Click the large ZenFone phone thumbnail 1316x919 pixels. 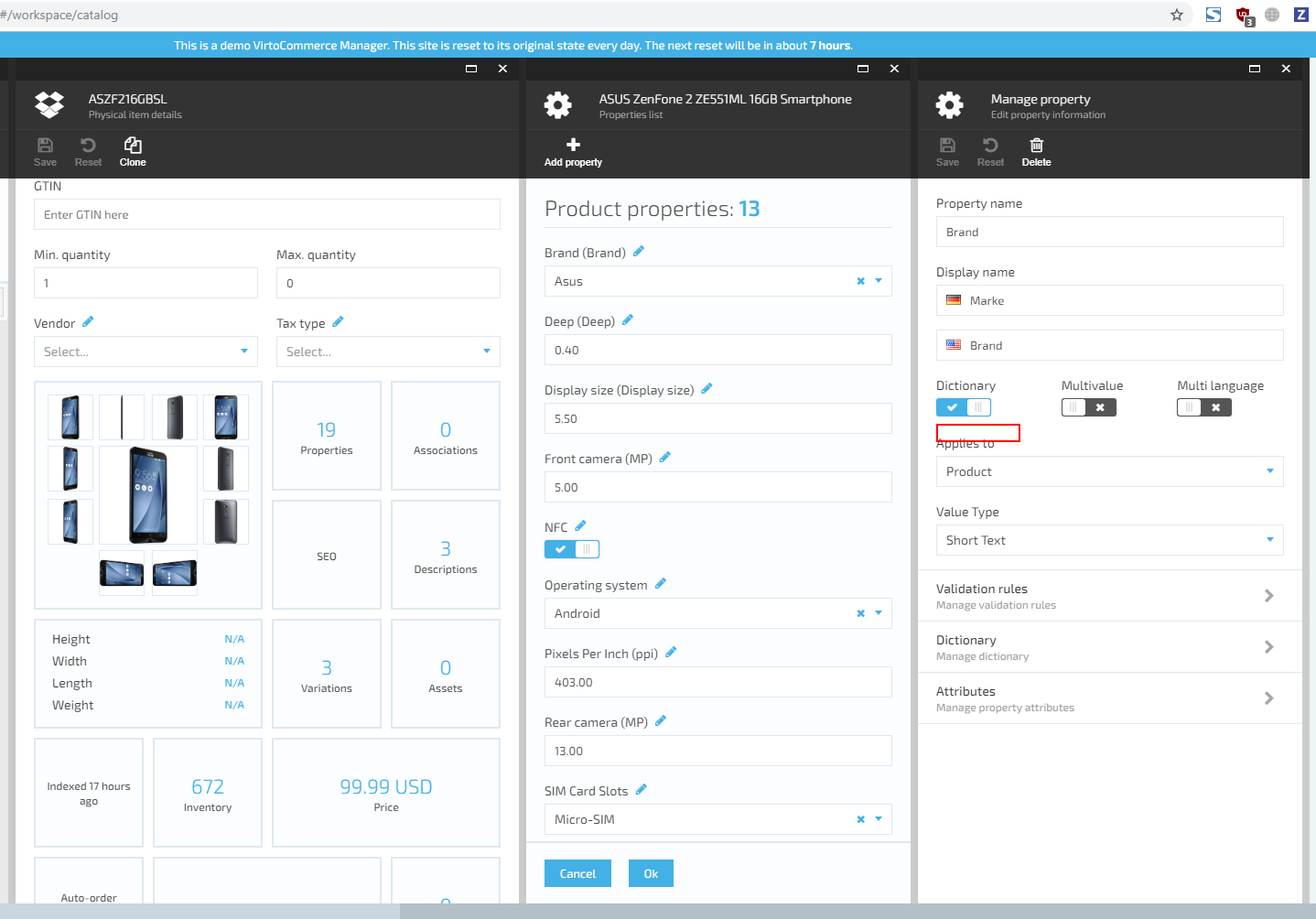coord(147,495)
